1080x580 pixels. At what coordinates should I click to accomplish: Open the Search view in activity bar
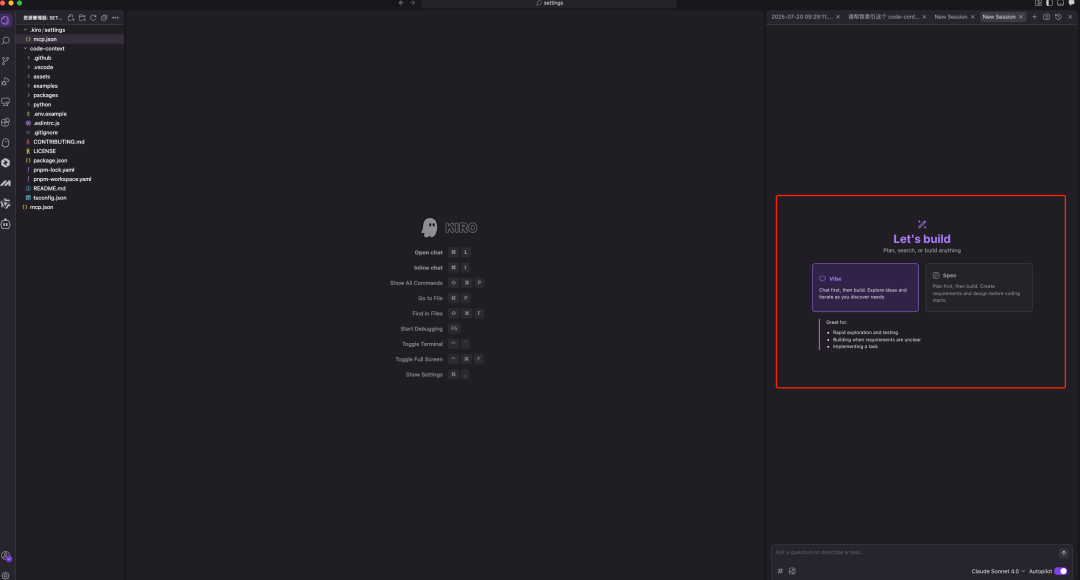pyautogui.click(x=6, y=41)
